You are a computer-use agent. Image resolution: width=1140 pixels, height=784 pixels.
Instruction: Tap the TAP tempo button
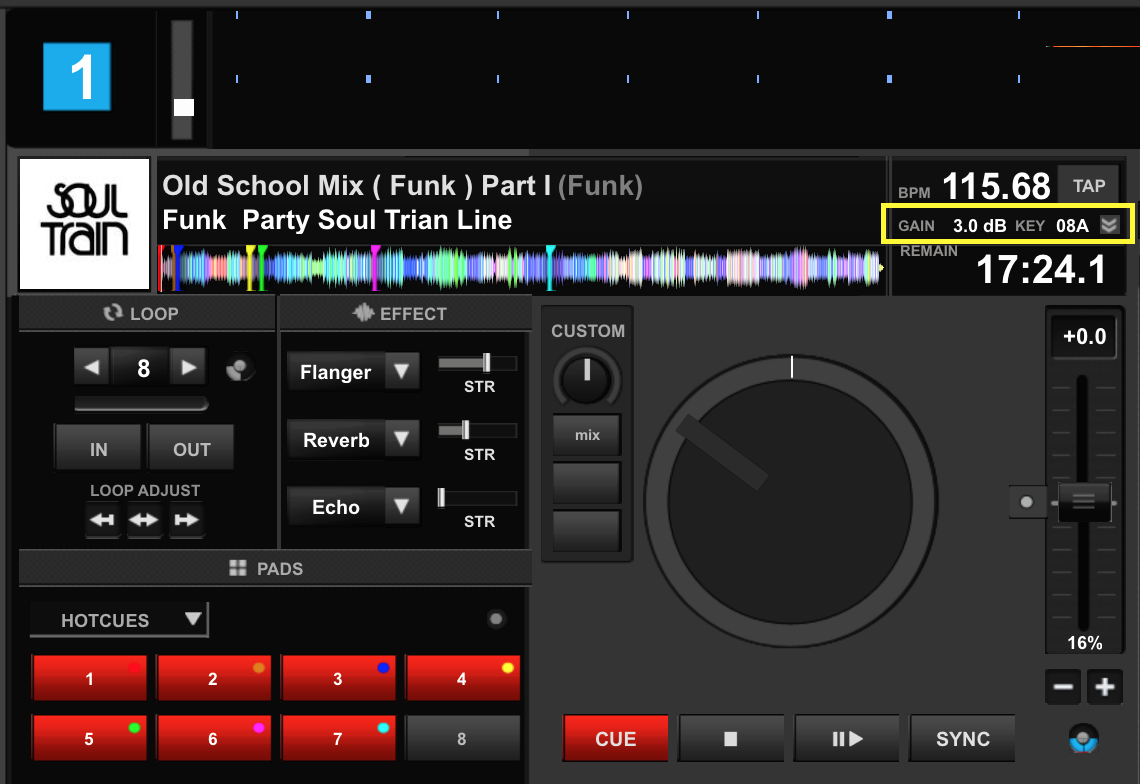tap(1088, 186)
